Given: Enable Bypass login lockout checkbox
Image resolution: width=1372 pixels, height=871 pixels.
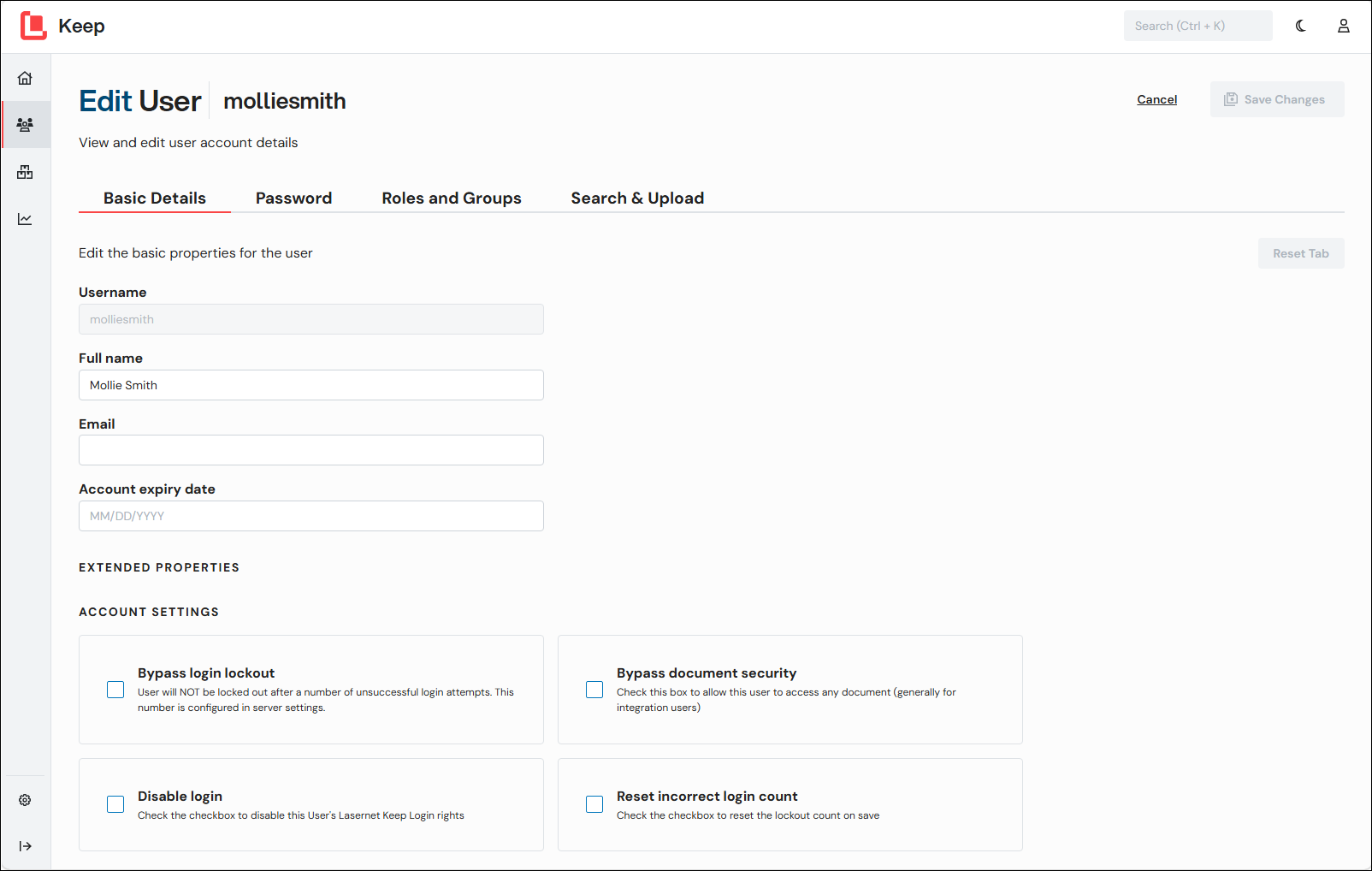Looking at the screenshot, I should [x=115, y=690].
